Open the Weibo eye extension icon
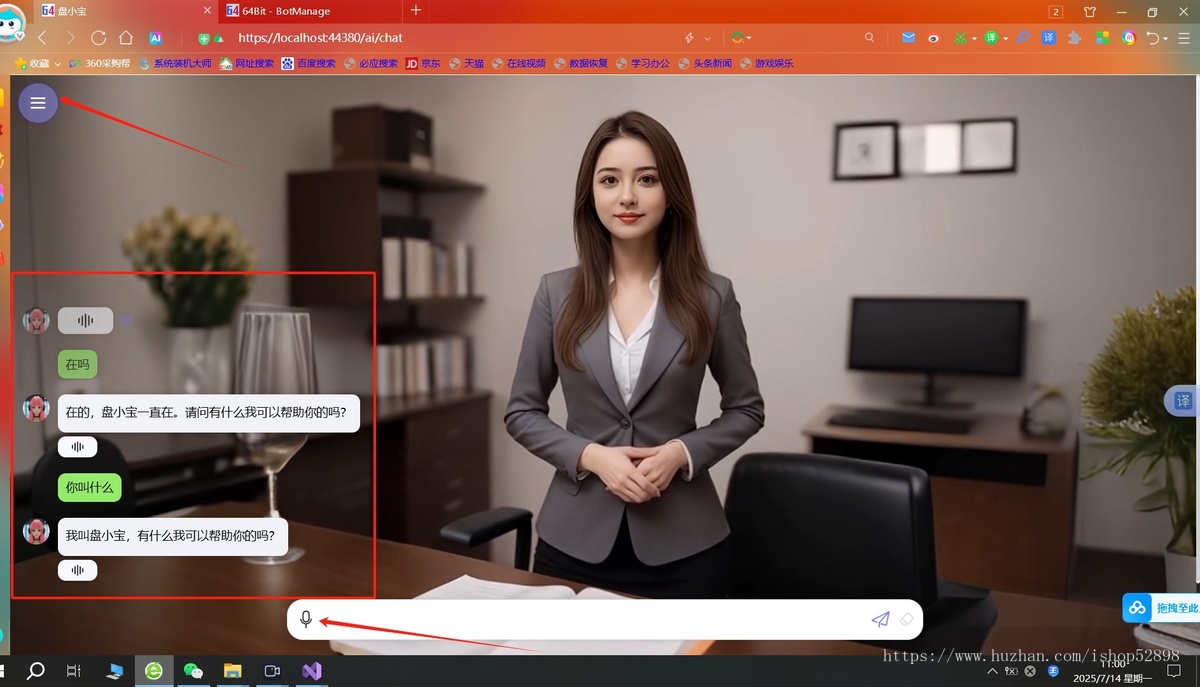The image size is (1200, 687). pyautogui.click(x=934, y=38)
